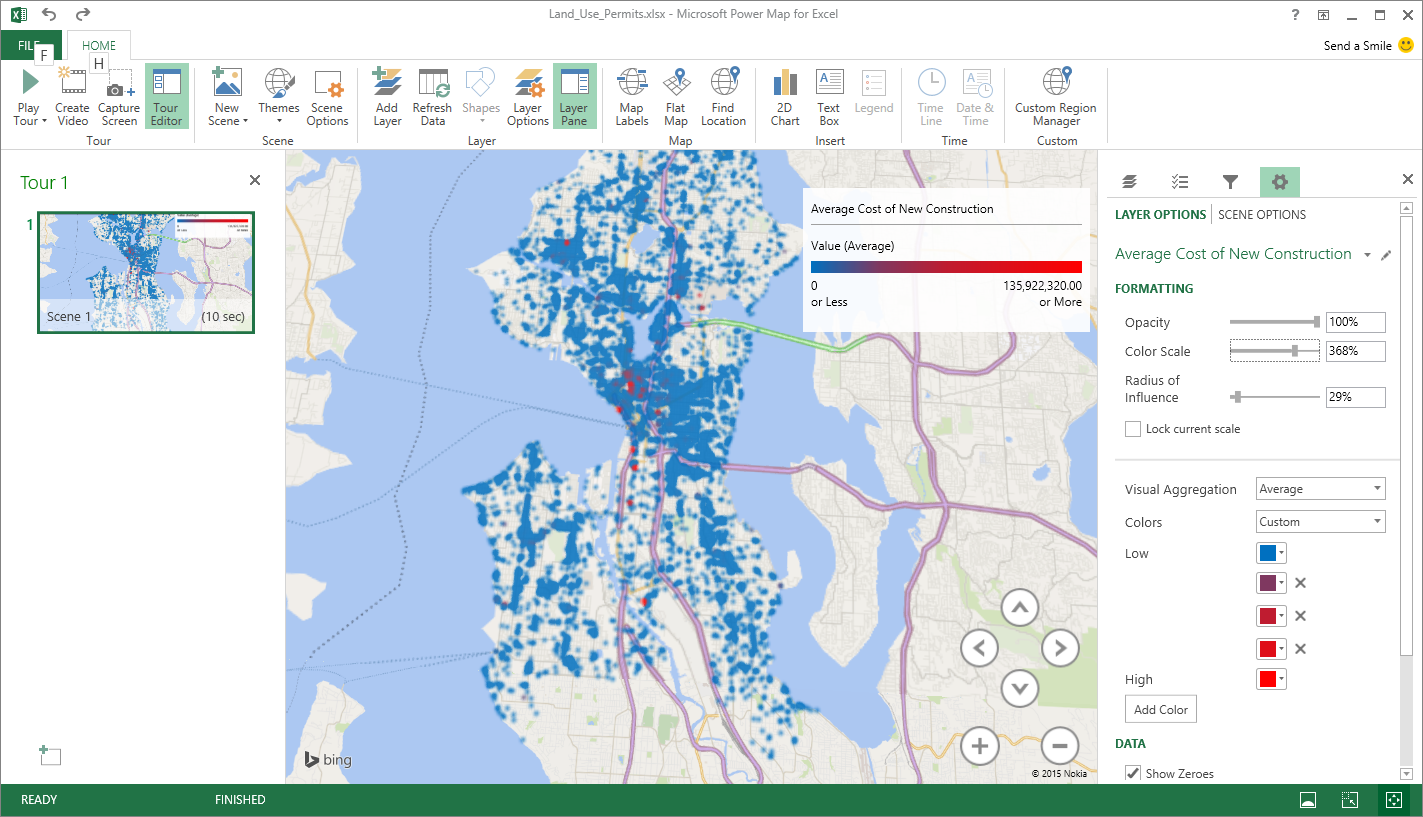Adjust the Opacity slider
Screen dimensions: 1423x817
tap(1275, 322)
